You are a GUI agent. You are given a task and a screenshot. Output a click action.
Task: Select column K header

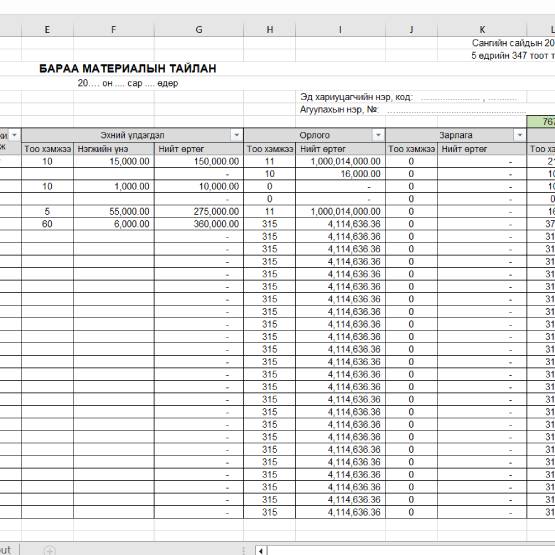coord(482,30)
